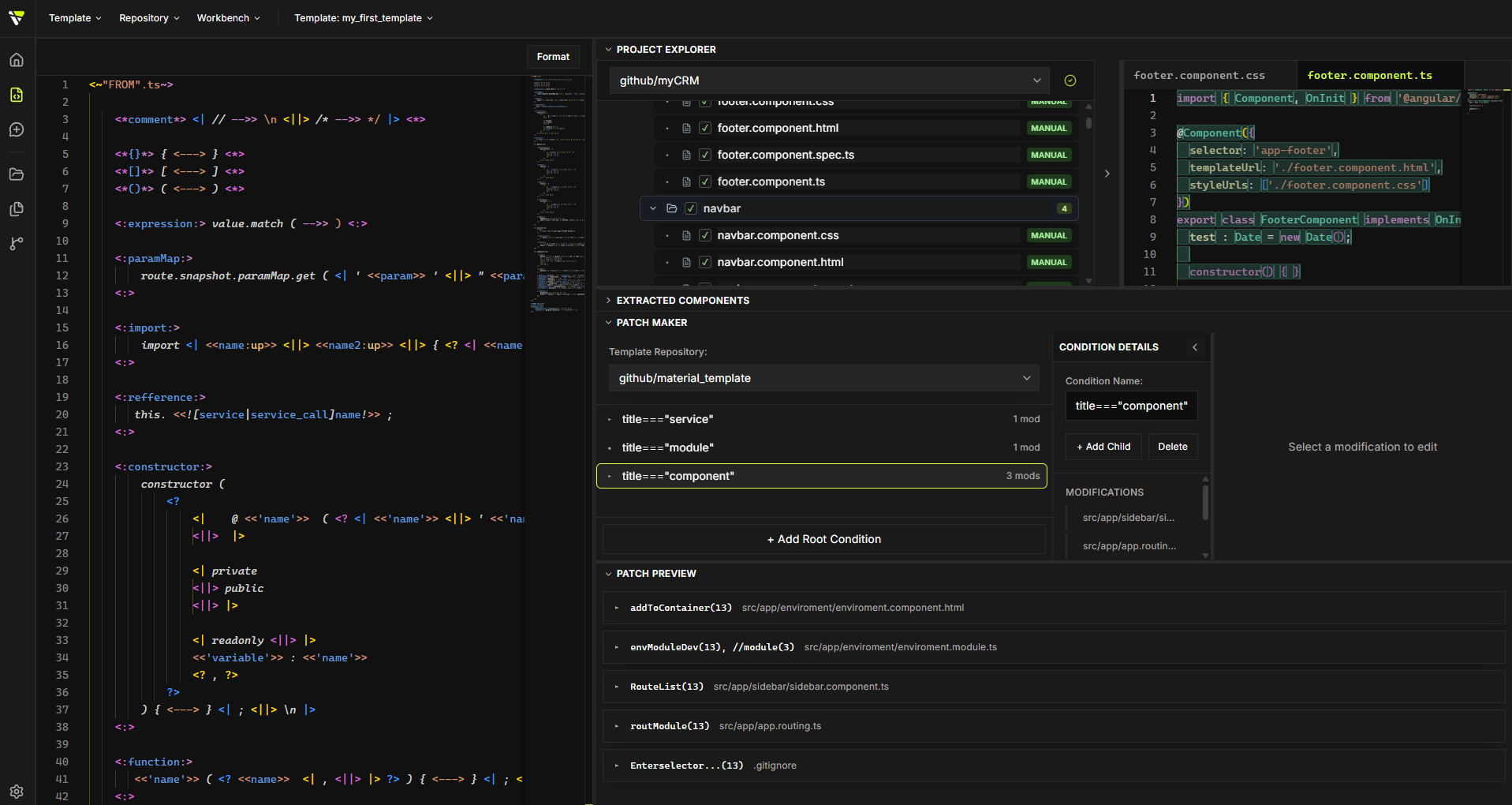Viewport: 1512px width, 805px height.
Task: Collapse the Project Explorer section
Action: click(x=608, y=50)
